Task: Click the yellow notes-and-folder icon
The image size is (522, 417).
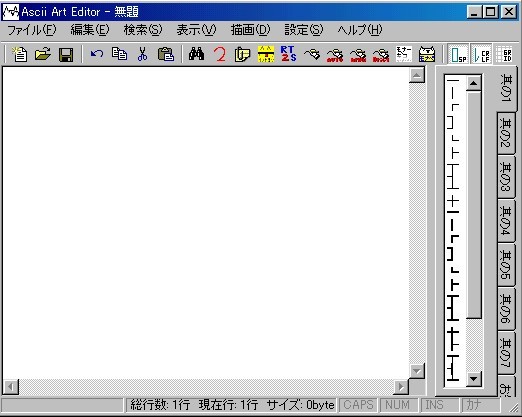Action: (242, 54)
